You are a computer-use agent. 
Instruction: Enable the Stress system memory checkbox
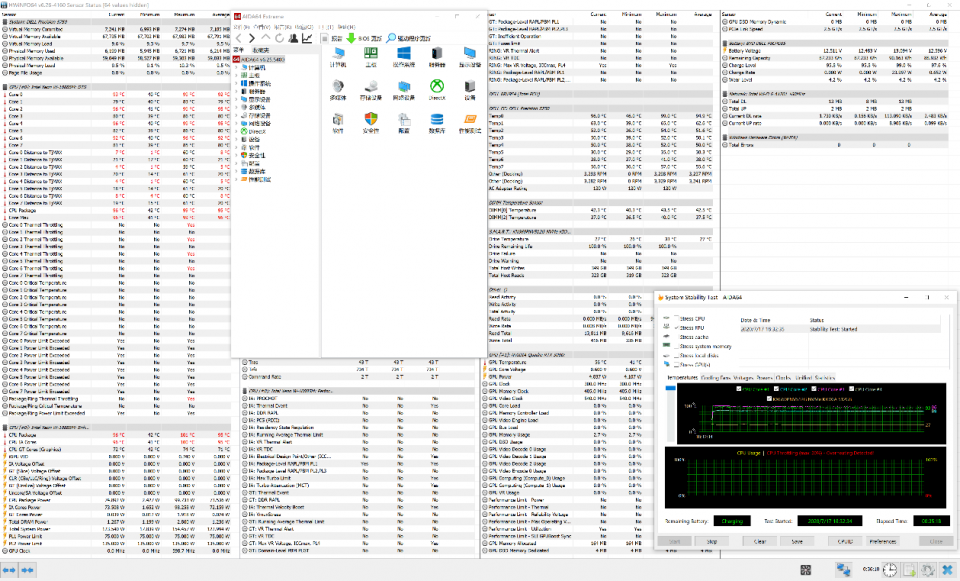coord(677,346)
